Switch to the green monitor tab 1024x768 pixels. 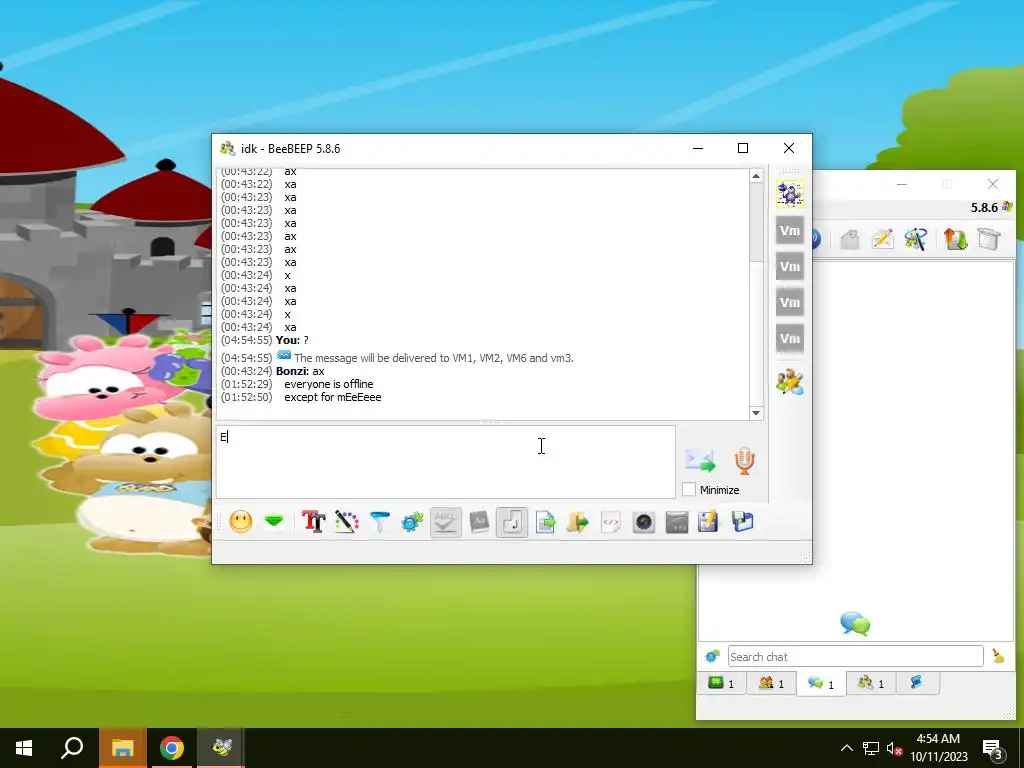point(722,683)
